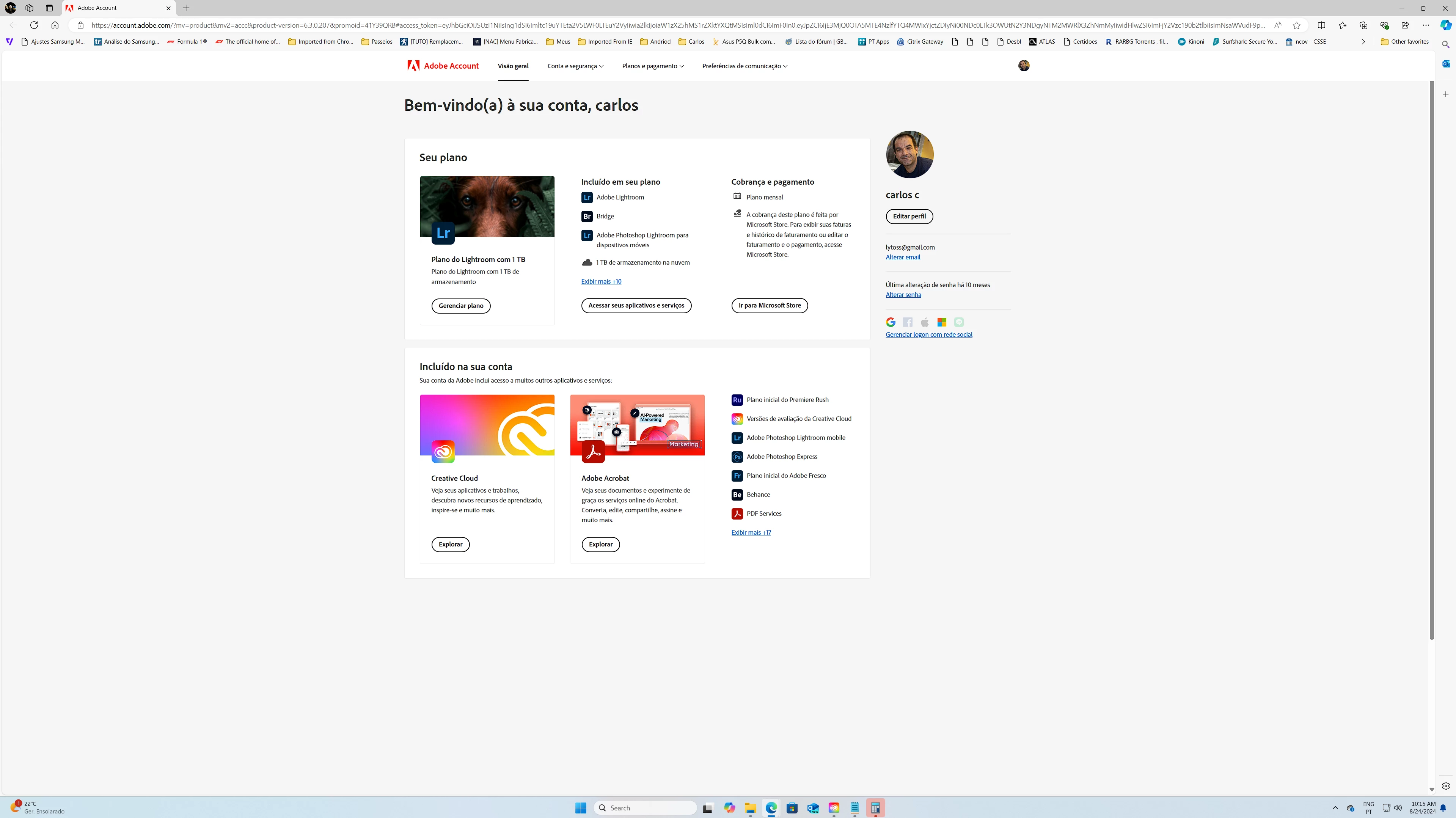Click the Microsoft social login icon

pyautogui.click(x=942, y=322)
